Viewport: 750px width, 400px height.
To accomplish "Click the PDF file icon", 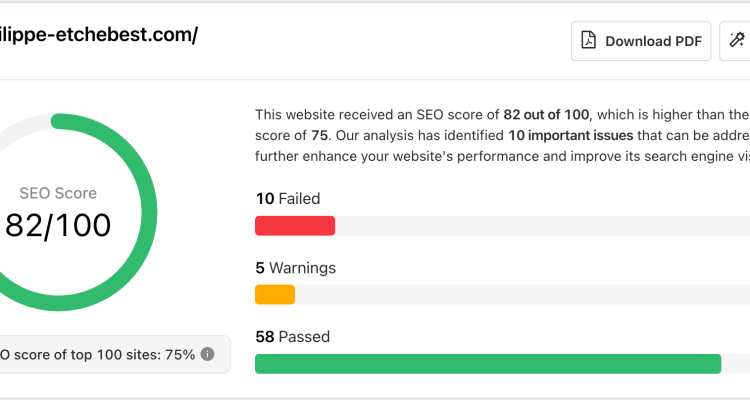I will (x=588, y=40).
